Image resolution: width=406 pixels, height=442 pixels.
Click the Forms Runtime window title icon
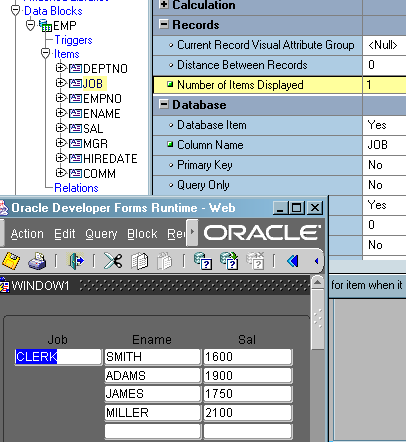coord(4,208)
